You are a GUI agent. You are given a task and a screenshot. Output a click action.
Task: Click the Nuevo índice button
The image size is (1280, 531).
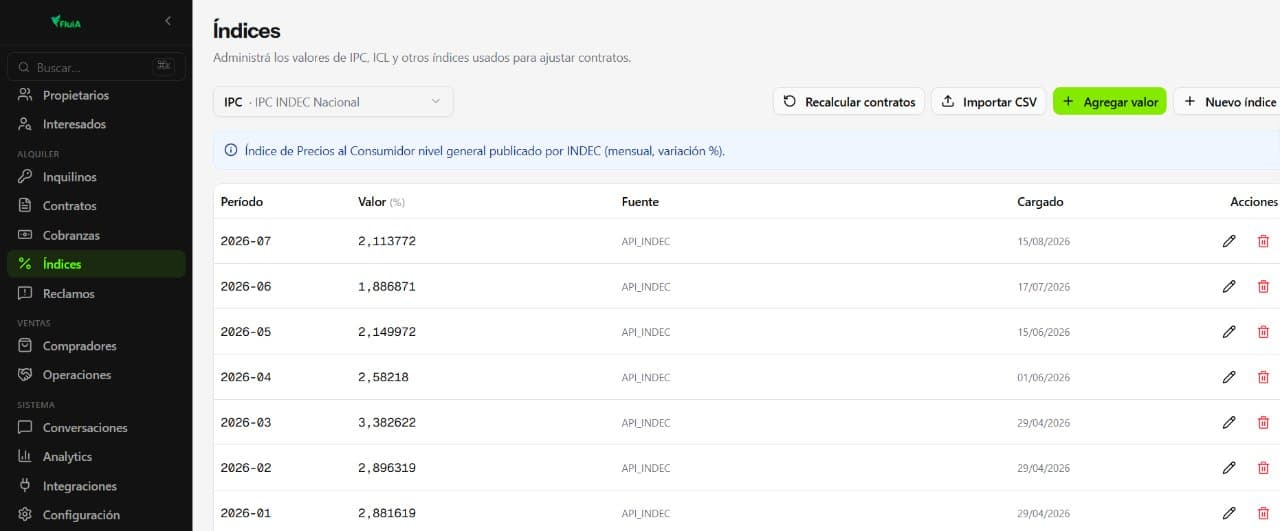[x=1230, y=102]
